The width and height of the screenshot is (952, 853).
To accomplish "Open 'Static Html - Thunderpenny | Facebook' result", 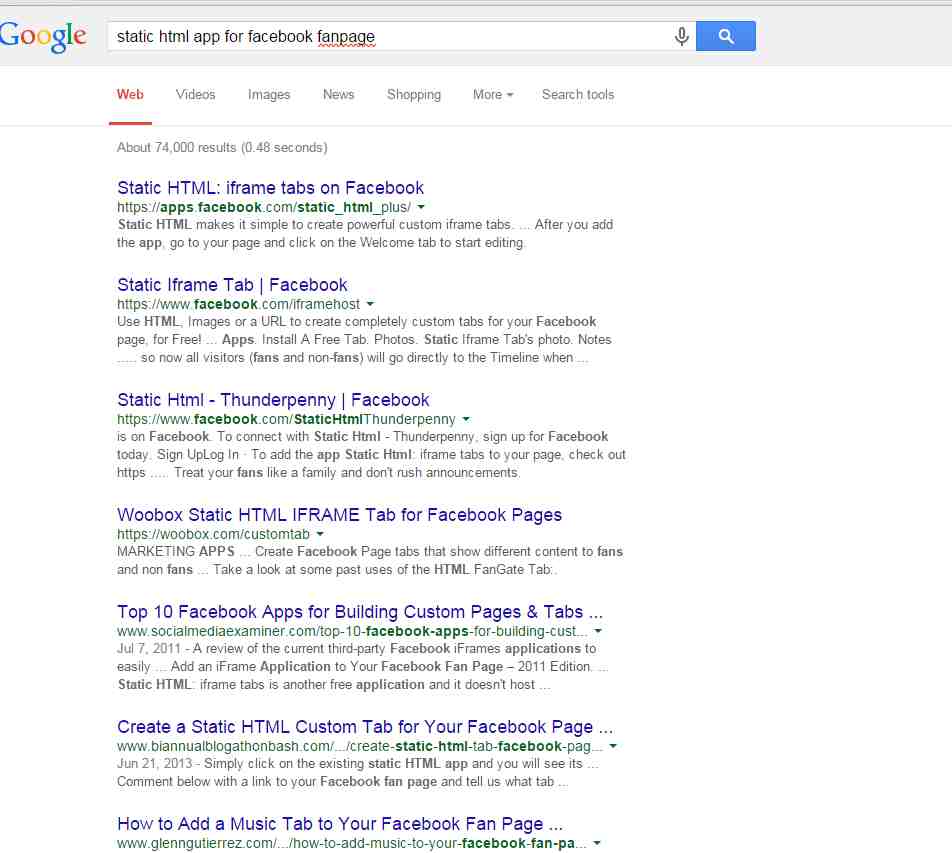I will [x=273, y=400].
